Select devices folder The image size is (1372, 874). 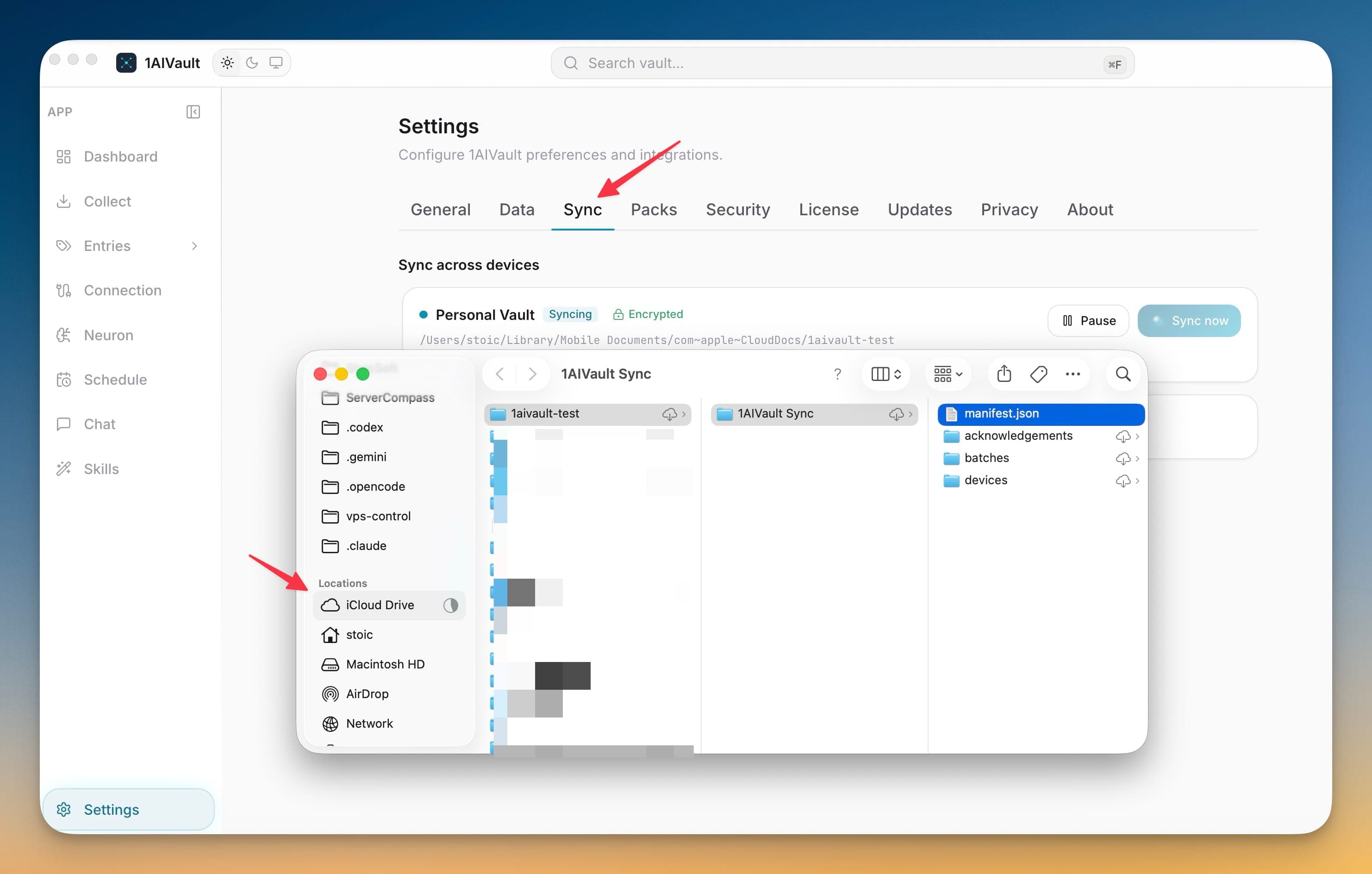tap(1041, 481)
